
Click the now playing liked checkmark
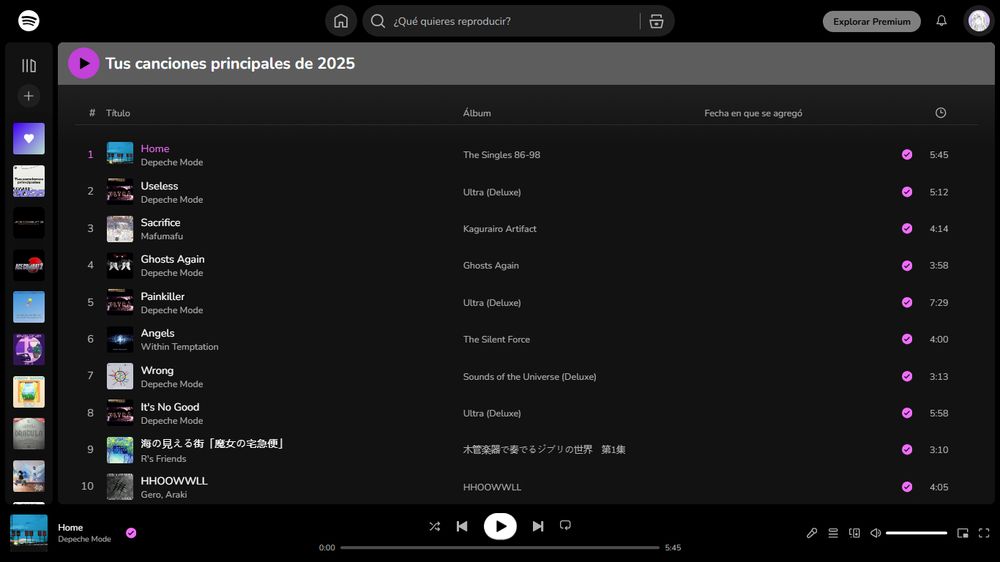[x=131, y=533]
